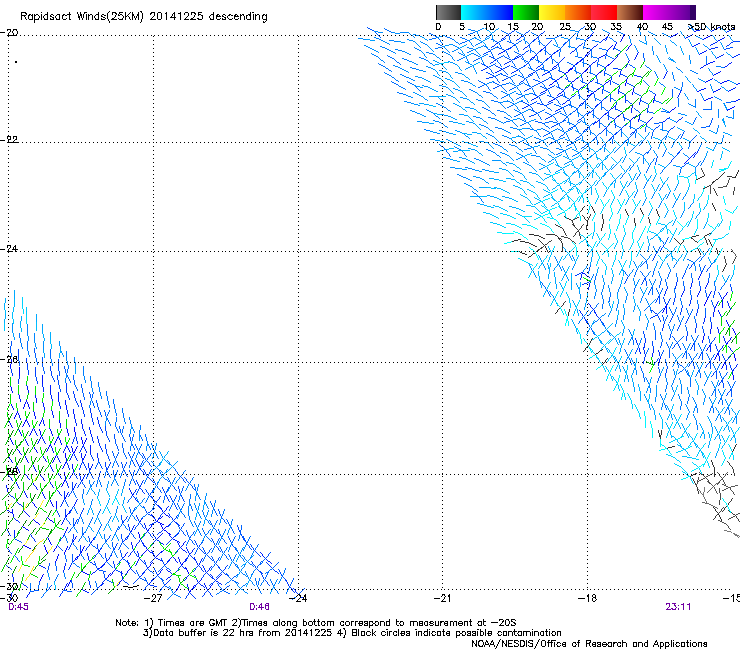This screenshot has height=650, width=740.
Task: Click the gray 0-5 knots color segment
Action: click(x=448, y=12)
